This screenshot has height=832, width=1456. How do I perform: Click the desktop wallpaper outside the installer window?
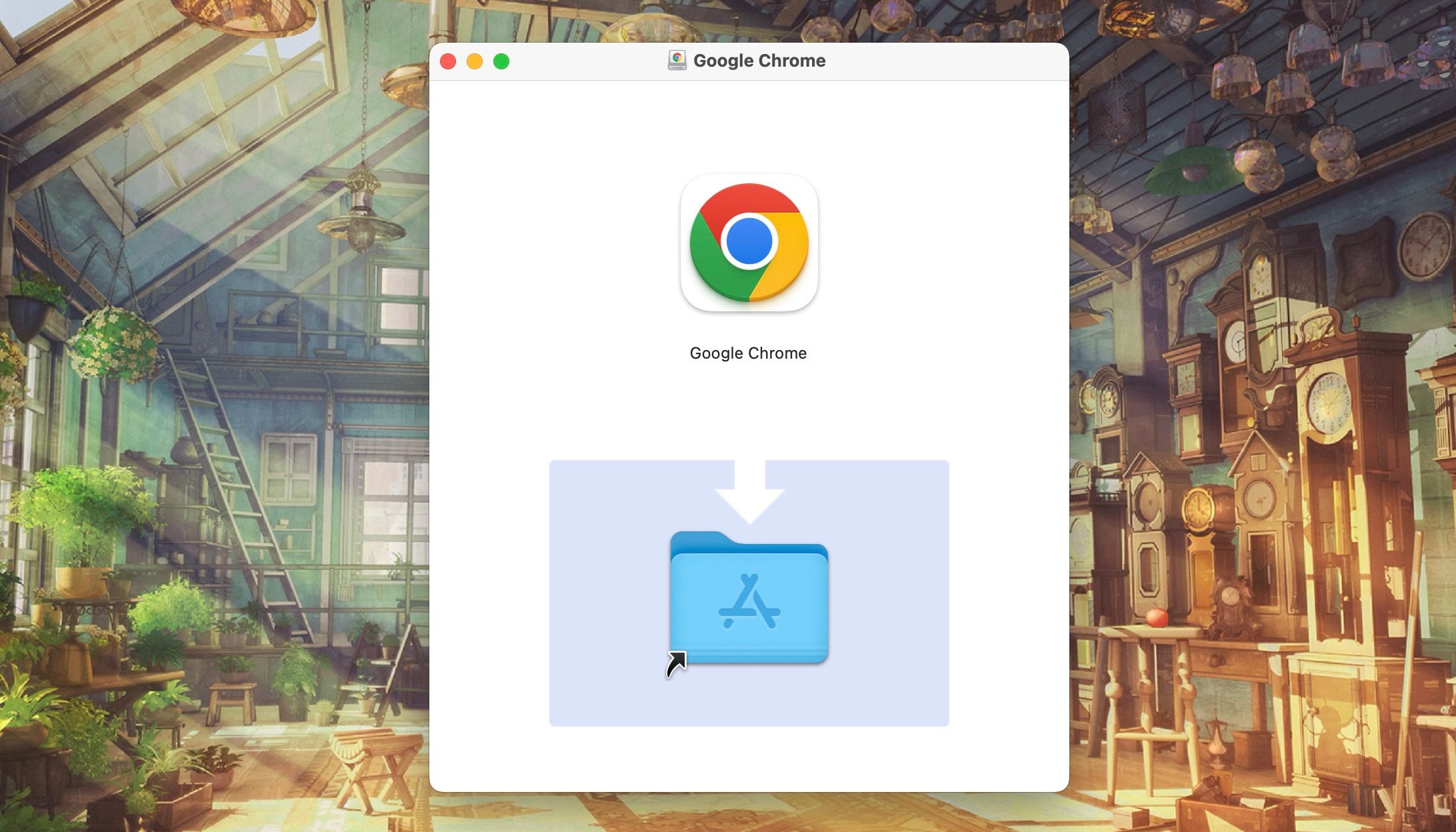tap(200, 400)
